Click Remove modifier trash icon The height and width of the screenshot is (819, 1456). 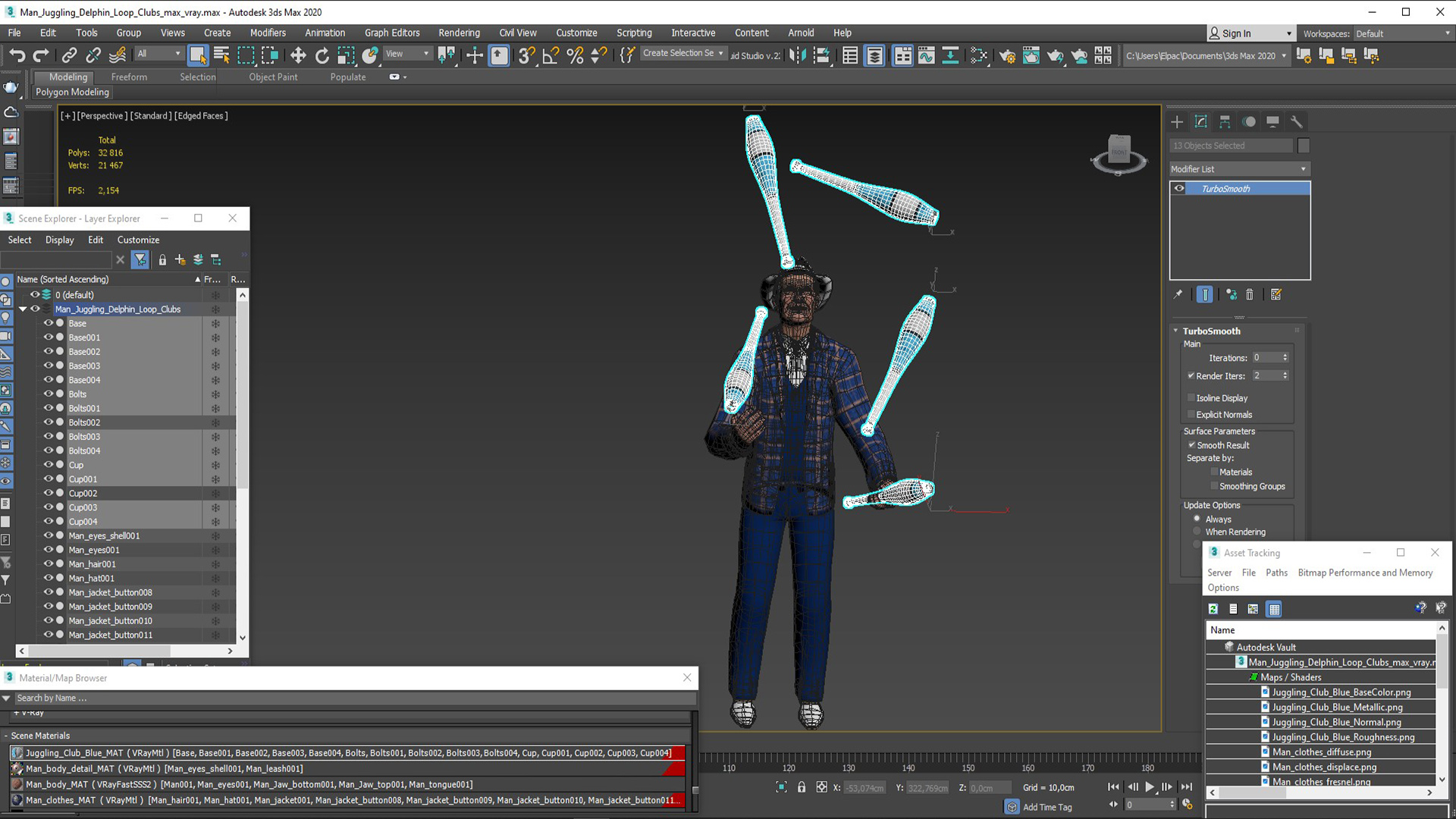tap(1250, 294)
